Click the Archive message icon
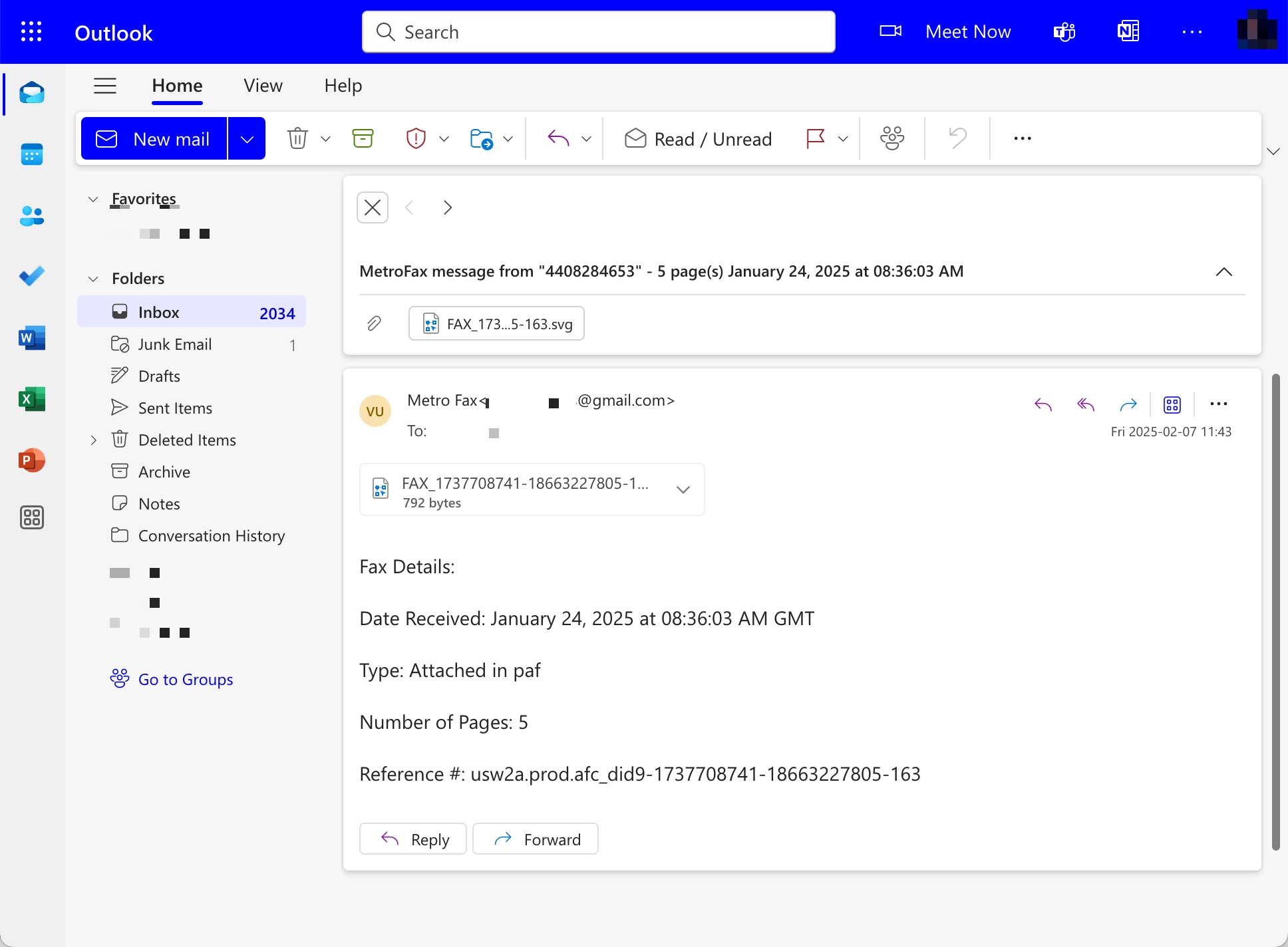This screenshot has width=1288, height=947. pos(362,139)
